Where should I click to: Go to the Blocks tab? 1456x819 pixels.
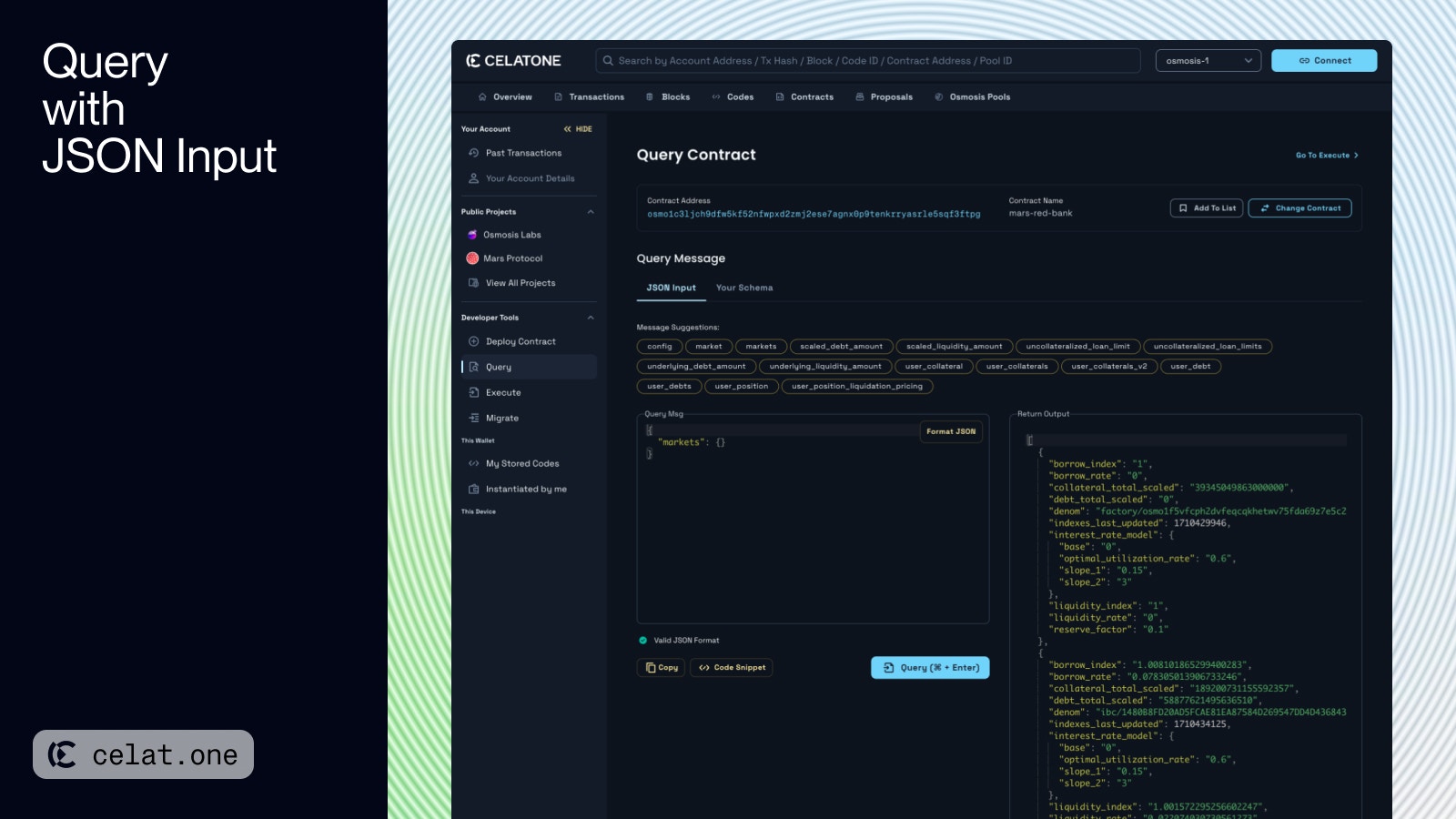668,96
